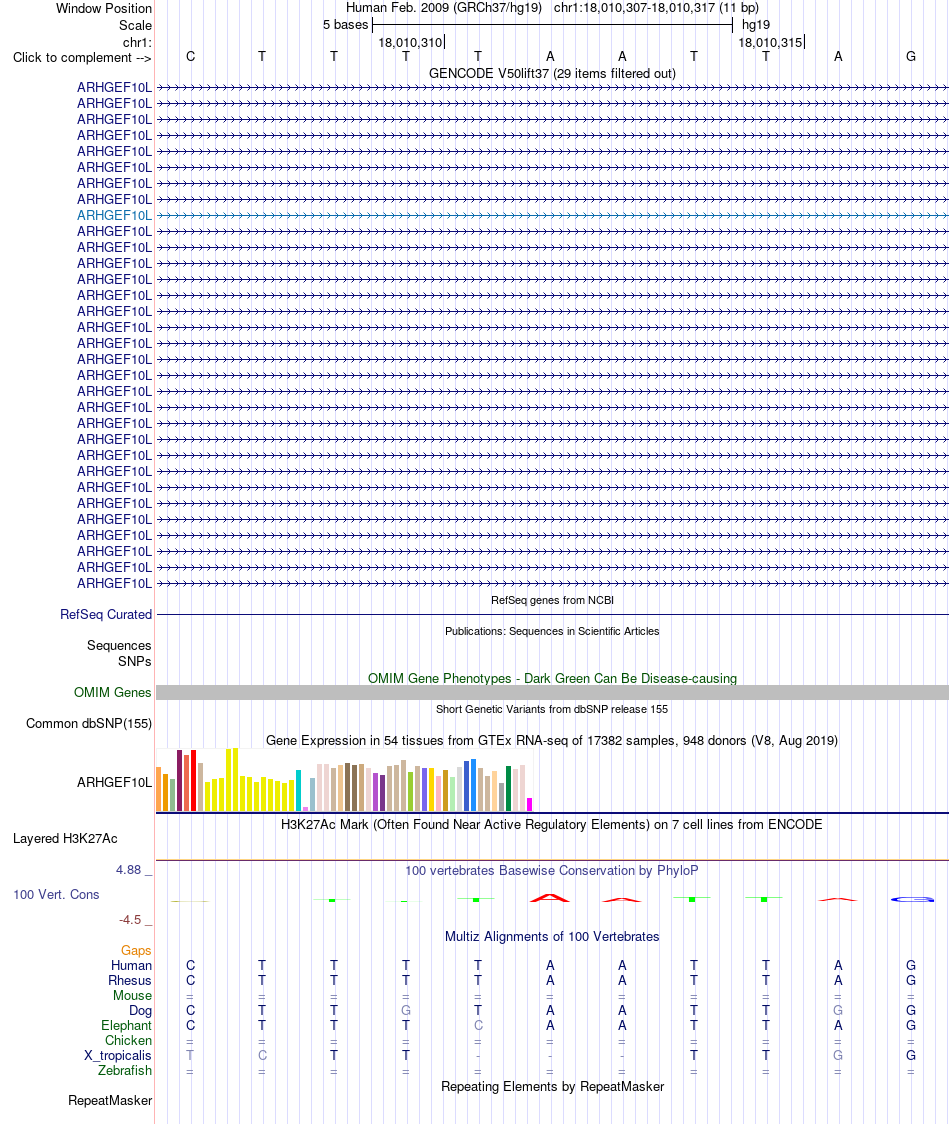Click the blue G glyph in PhyloP track

coord(912,899)
